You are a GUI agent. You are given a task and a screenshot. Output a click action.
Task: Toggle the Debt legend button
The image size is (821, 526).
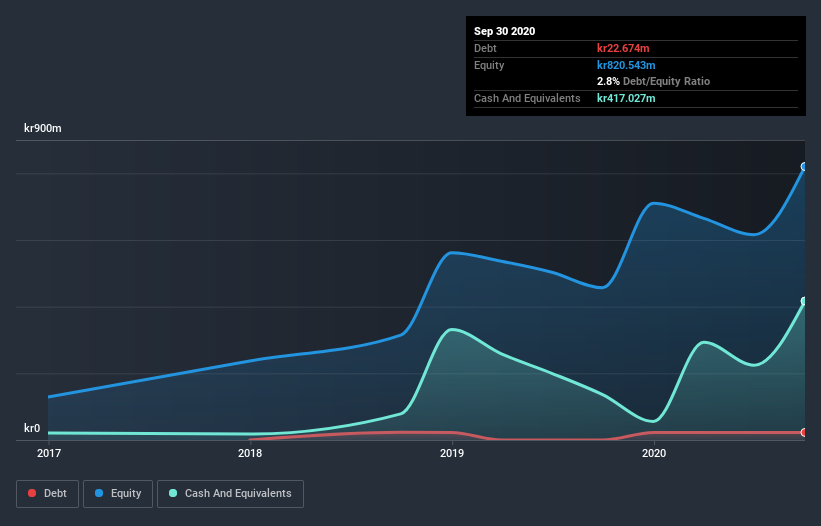click(47, 494)
